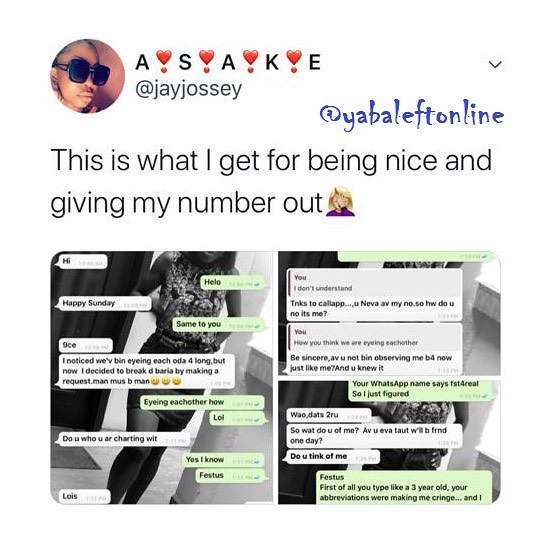Image resolution: width=560 pixels, height=560 pixels.
Task: Select the green 'Helo' reply bubble
Action: [x=232, y=282]
